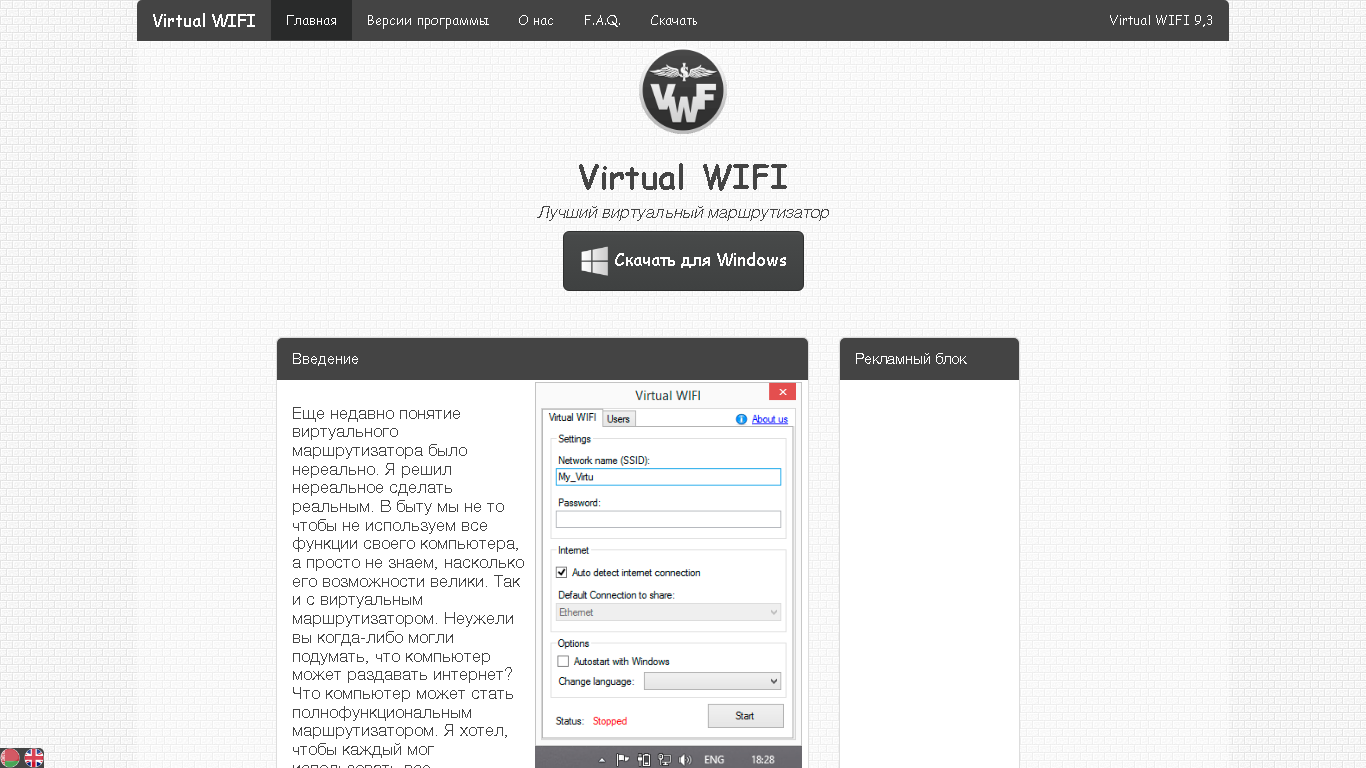This screenshot has height=768, width=1366.
Task: Click Virtual WIFI title bar of app screenshot
Action: pos(668,395)
